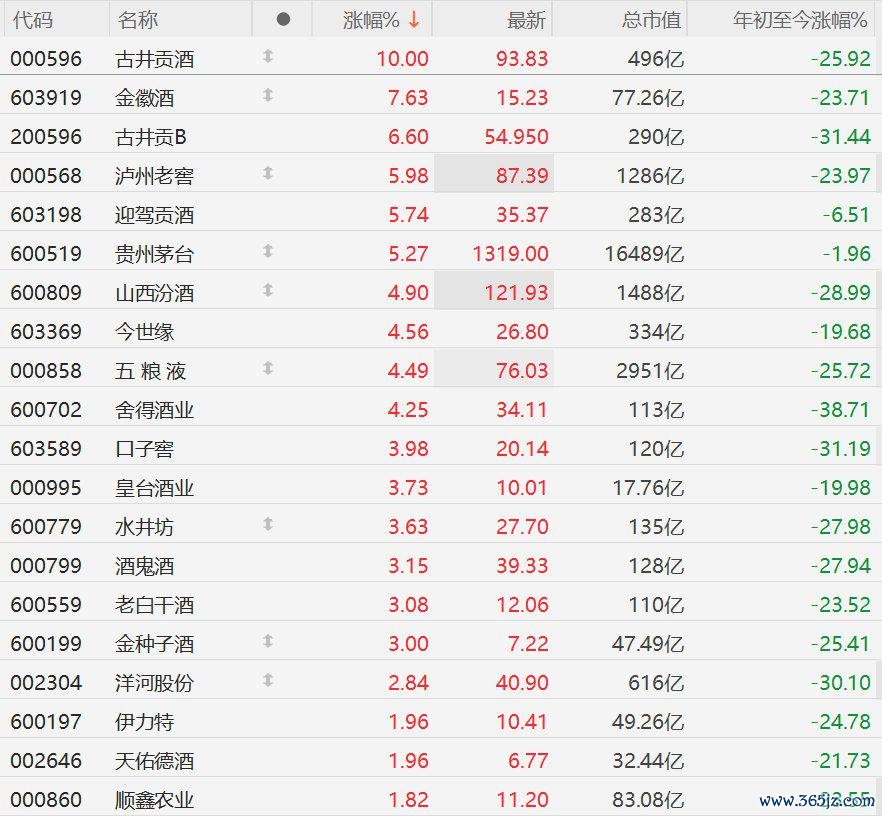Click year-to-date change -1.96
The image size is (882, 816).
pyautogui.click(x=846, y=254)
